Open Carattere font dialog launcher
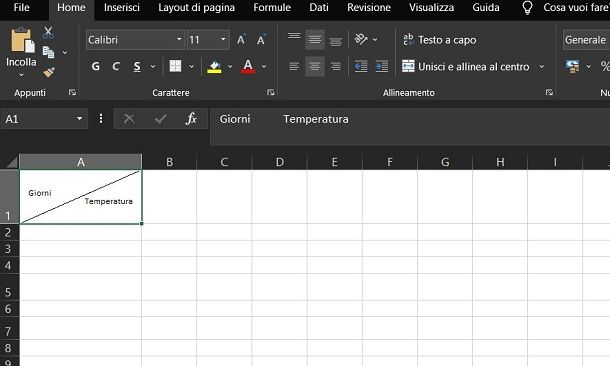Viewport: 610px width, 366px height. (271, 92)
